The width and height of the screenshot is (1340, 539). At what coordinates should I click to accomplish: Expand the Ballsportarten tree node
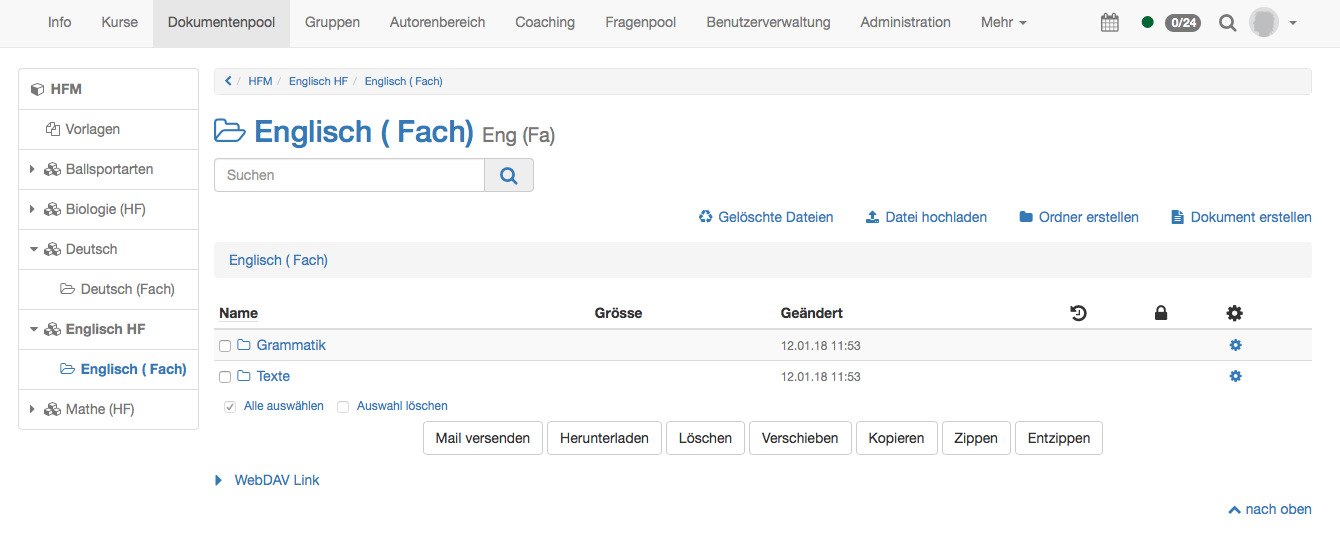[33, 170]
